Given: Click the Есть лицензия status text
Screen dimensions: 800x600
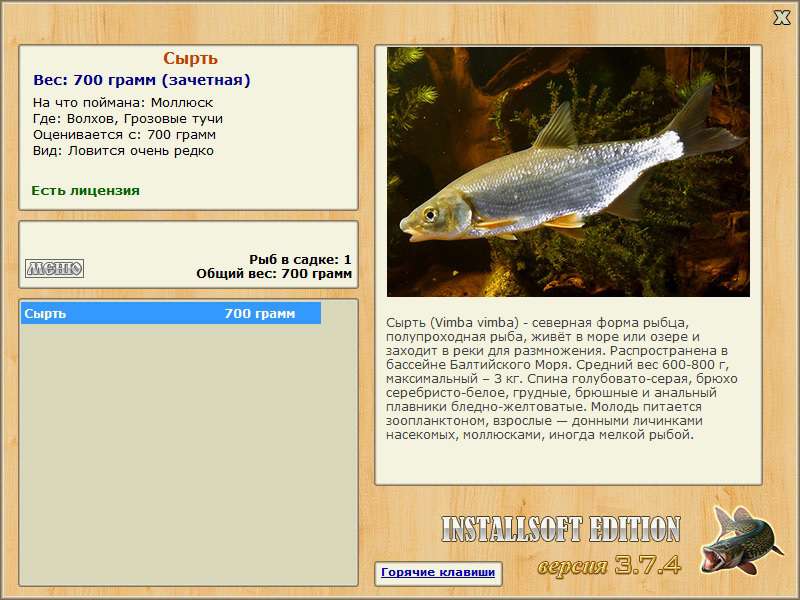Looking at the screenshot, I should (x=86, y=191).
